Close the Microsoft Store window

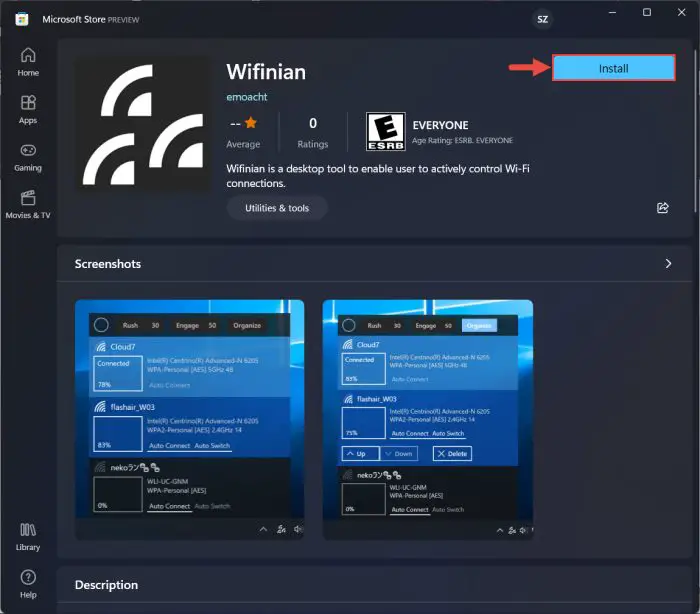click(x=681, y=13)
